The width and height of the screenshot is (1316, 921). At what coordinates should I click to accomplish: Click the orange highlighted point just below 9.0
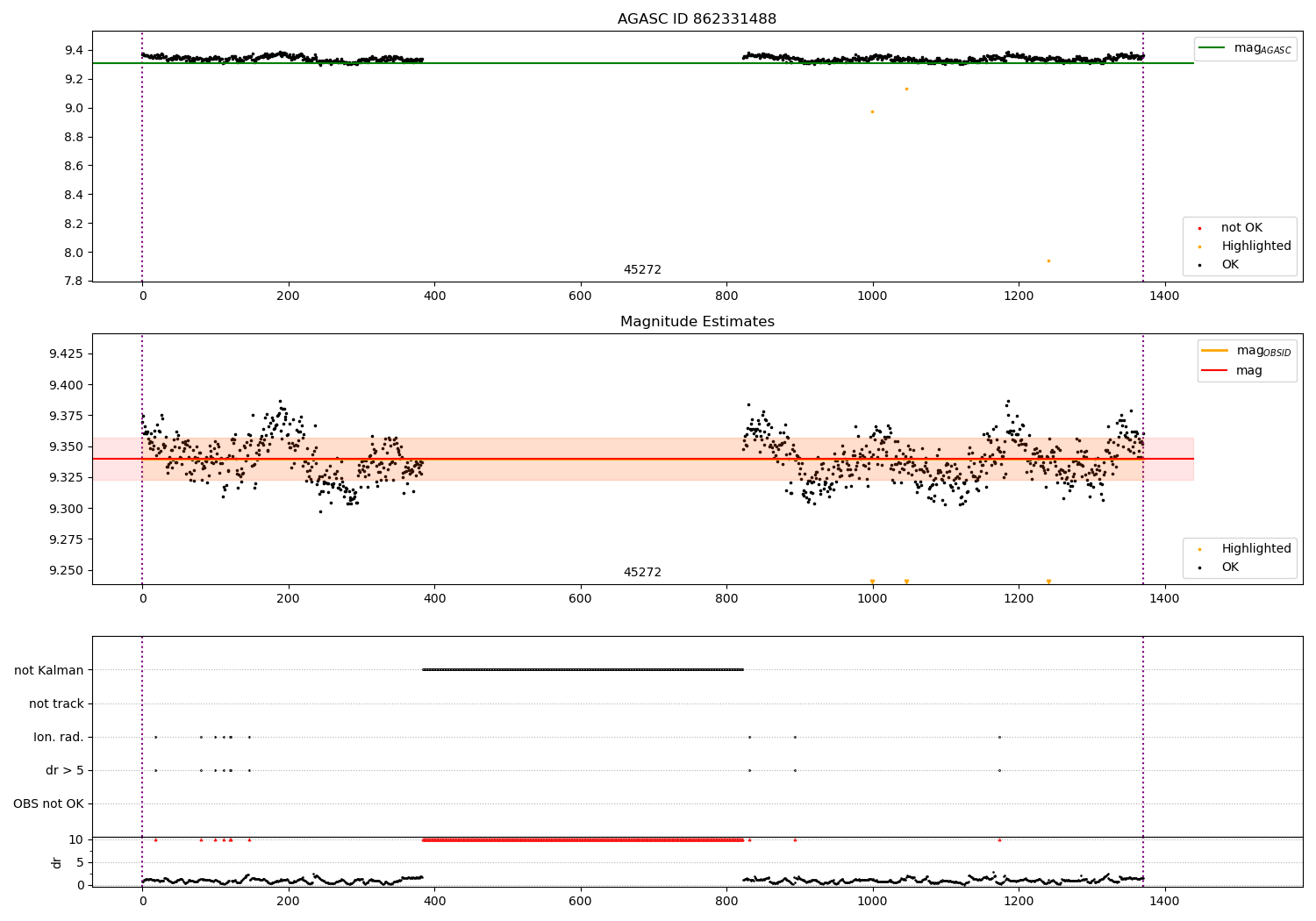(x=872, y=111)
